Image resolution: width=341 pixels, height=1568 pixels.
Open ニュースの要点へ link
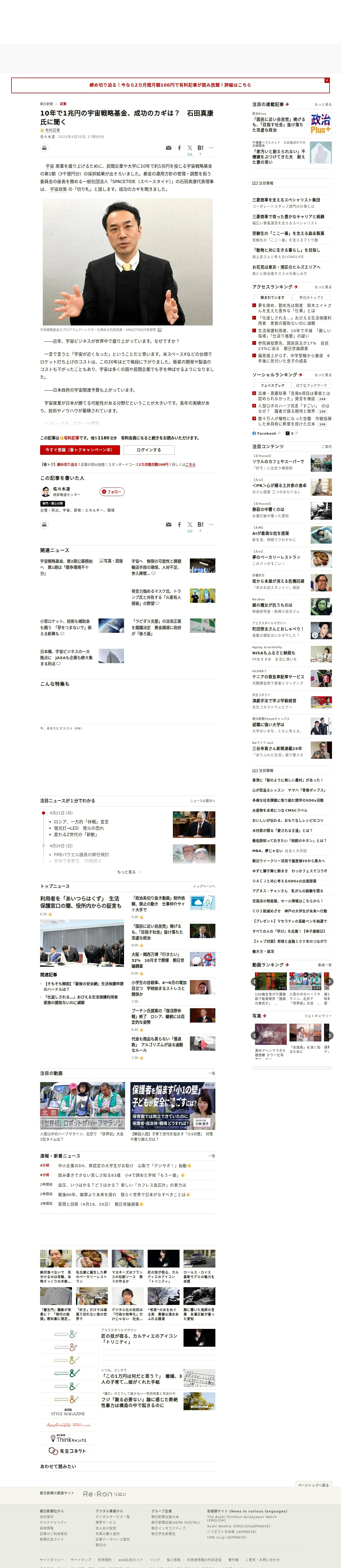(x=203, y=800)
